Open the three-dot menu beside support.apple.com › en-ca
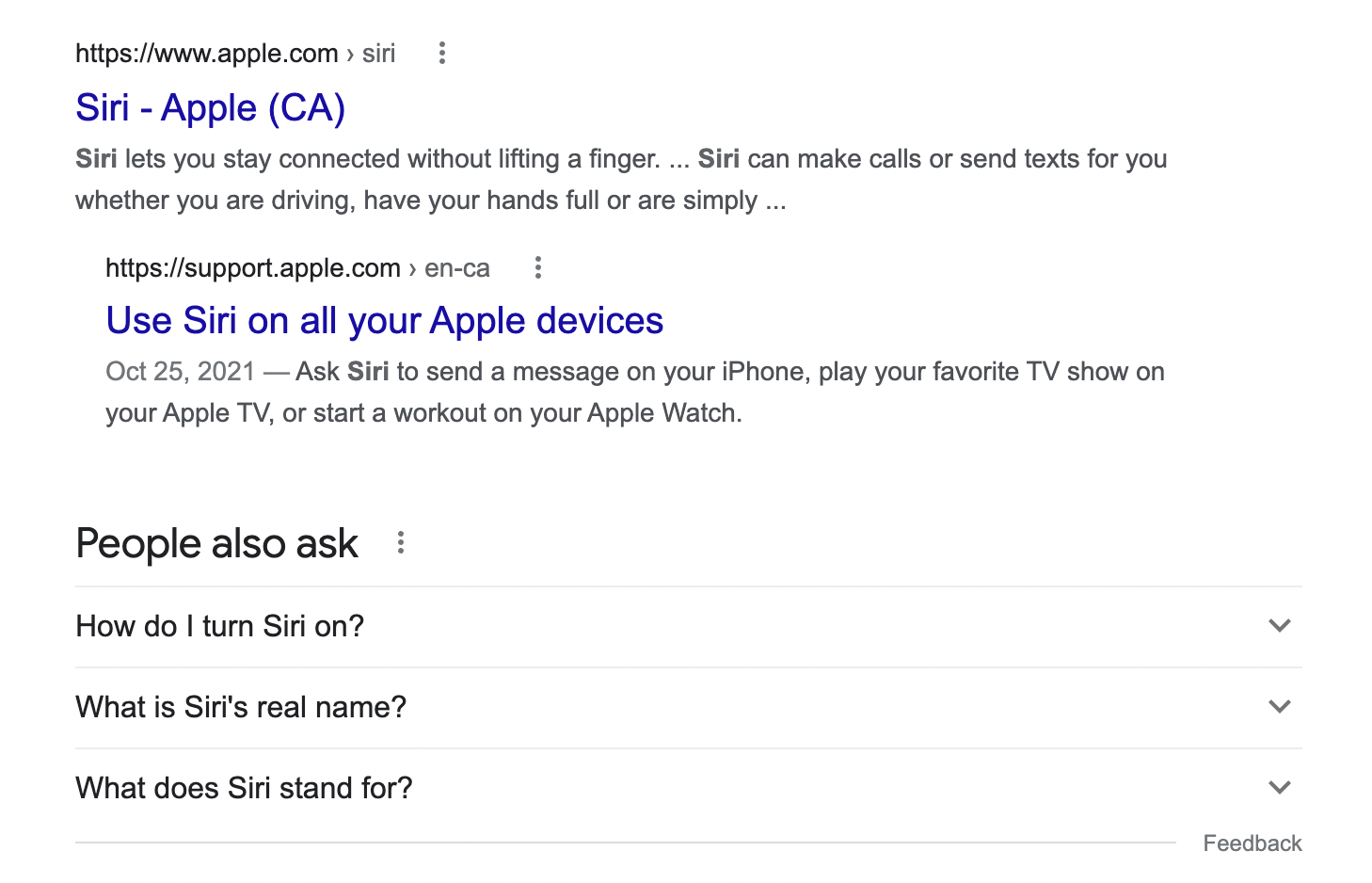 tap(537, 268)
